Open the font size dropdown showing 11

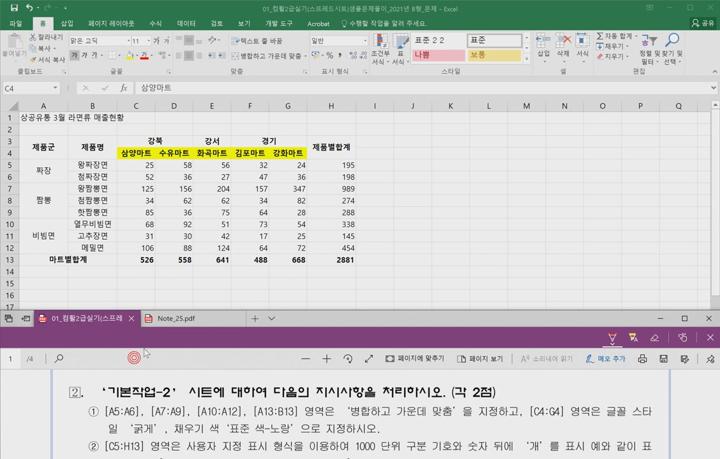(148, 41)
